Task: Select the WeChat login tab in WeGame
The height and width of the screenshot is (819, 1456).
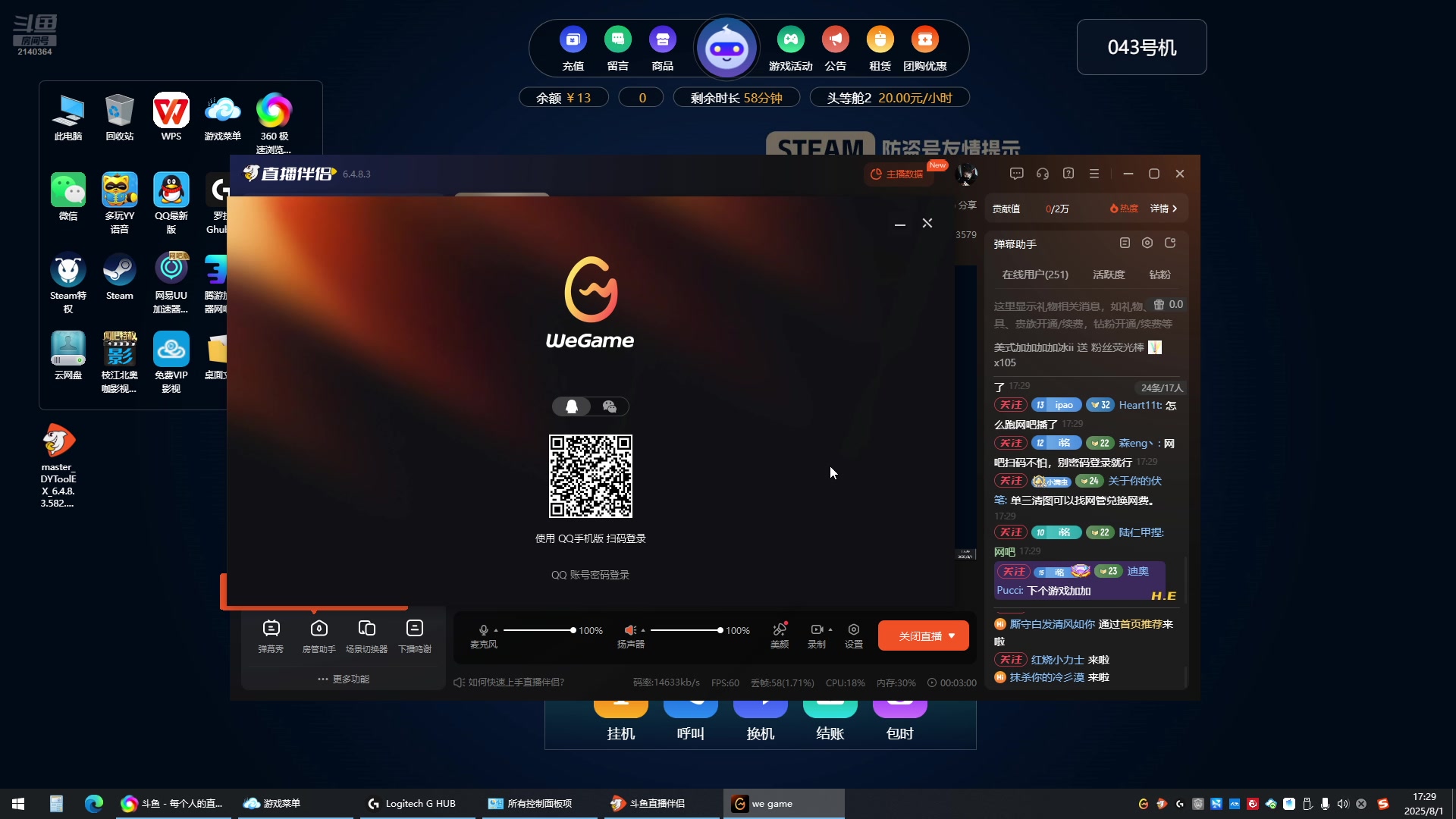Action: tap(609, 406)
